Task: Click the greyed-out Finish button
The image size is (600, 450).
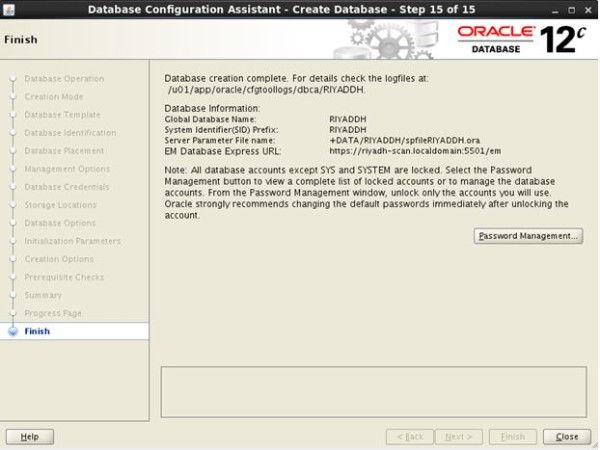Action: tap(513, 437)
